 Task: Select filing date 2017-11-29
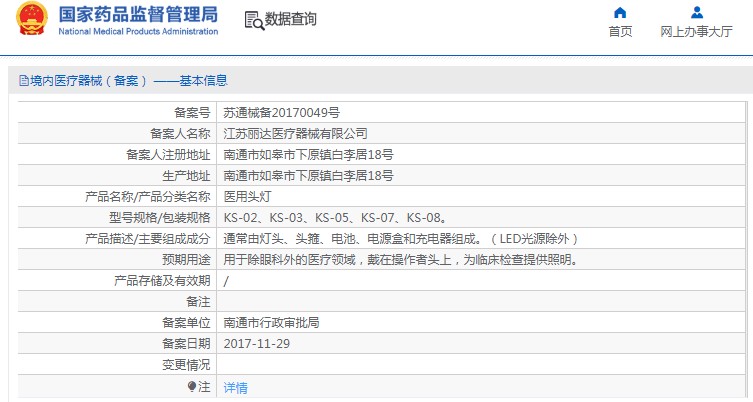[256, 344]
